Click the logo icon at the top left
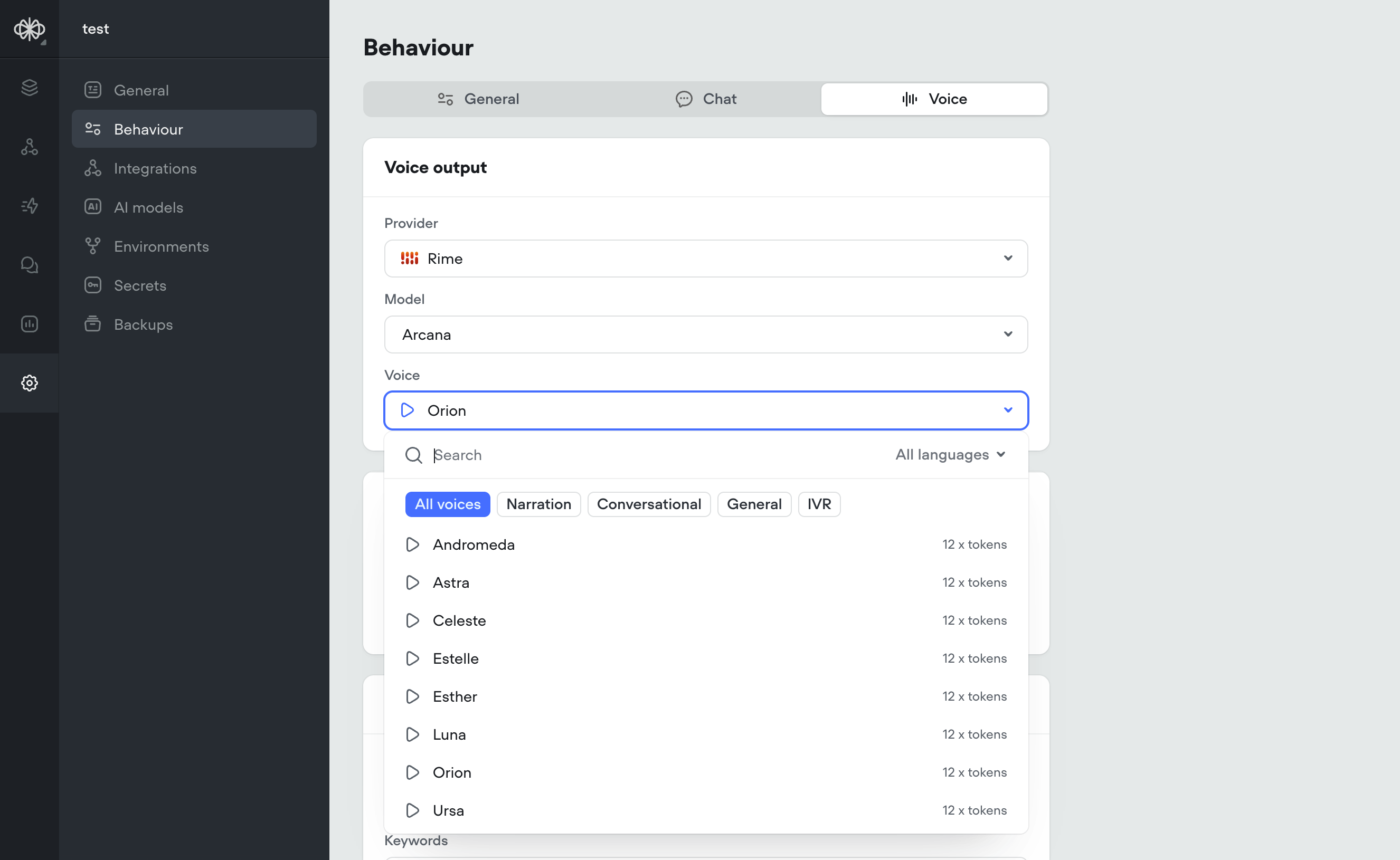This screenshot has height=860, width=1400. 30,29
